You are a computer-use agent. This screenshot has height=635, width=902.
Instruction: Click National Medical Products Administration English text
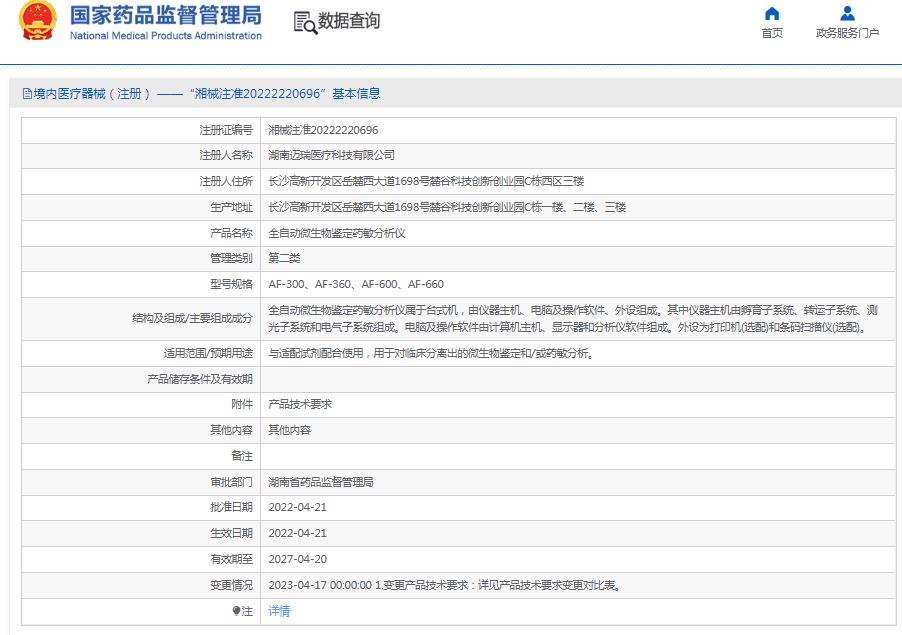[x=165, y=36]
